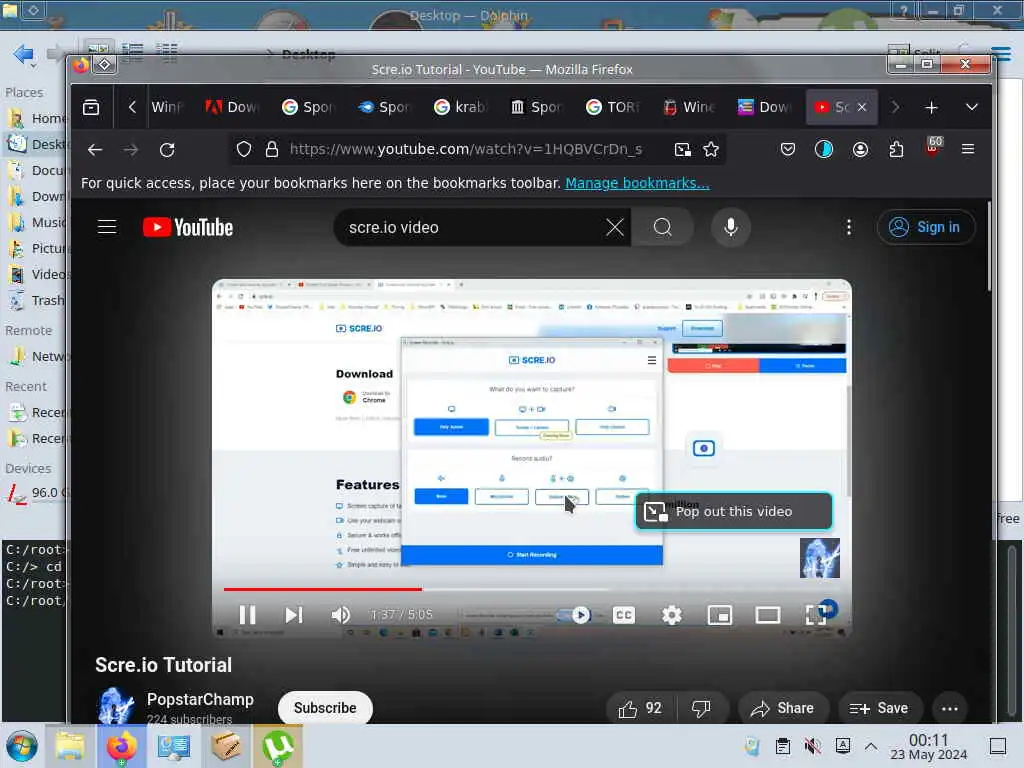This screenshot has height=768, width=1024.
Task: Dislike this video
Action: (x=701, y=709)
